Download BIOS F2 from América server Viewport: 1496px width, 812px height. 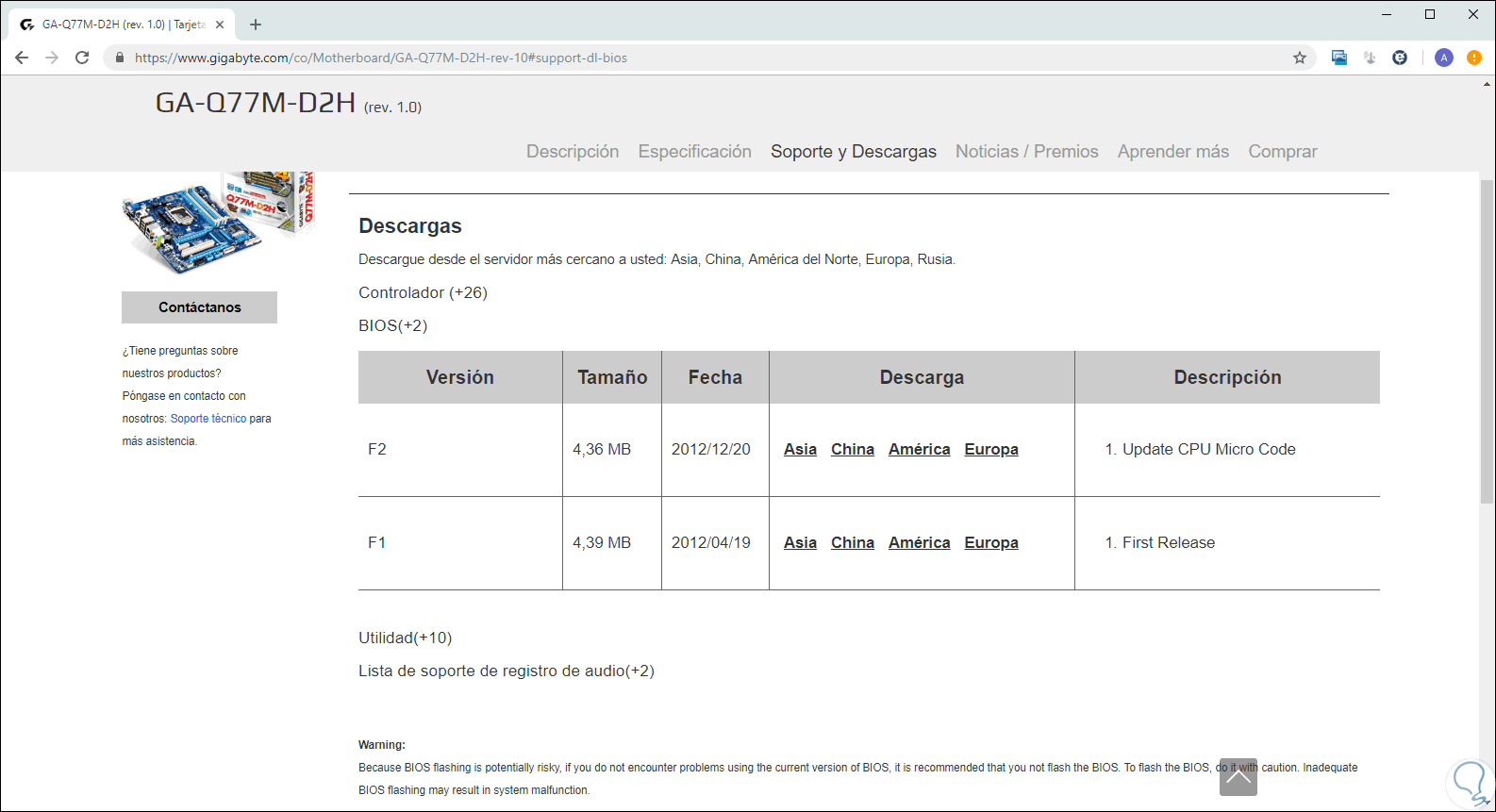920,450
